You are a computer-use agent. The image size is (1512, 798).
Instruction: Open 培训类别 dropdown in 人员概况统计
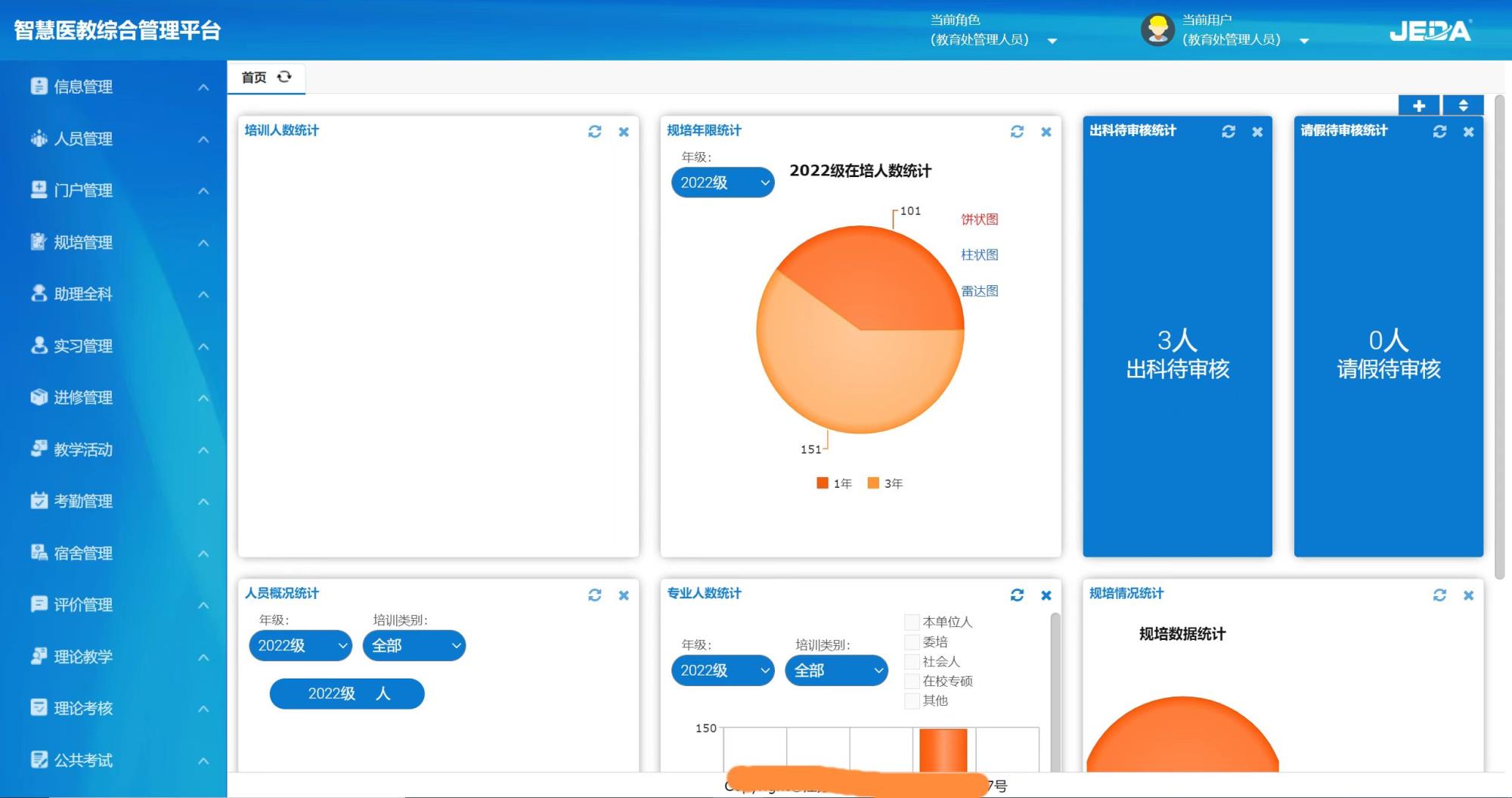[414, 645]
